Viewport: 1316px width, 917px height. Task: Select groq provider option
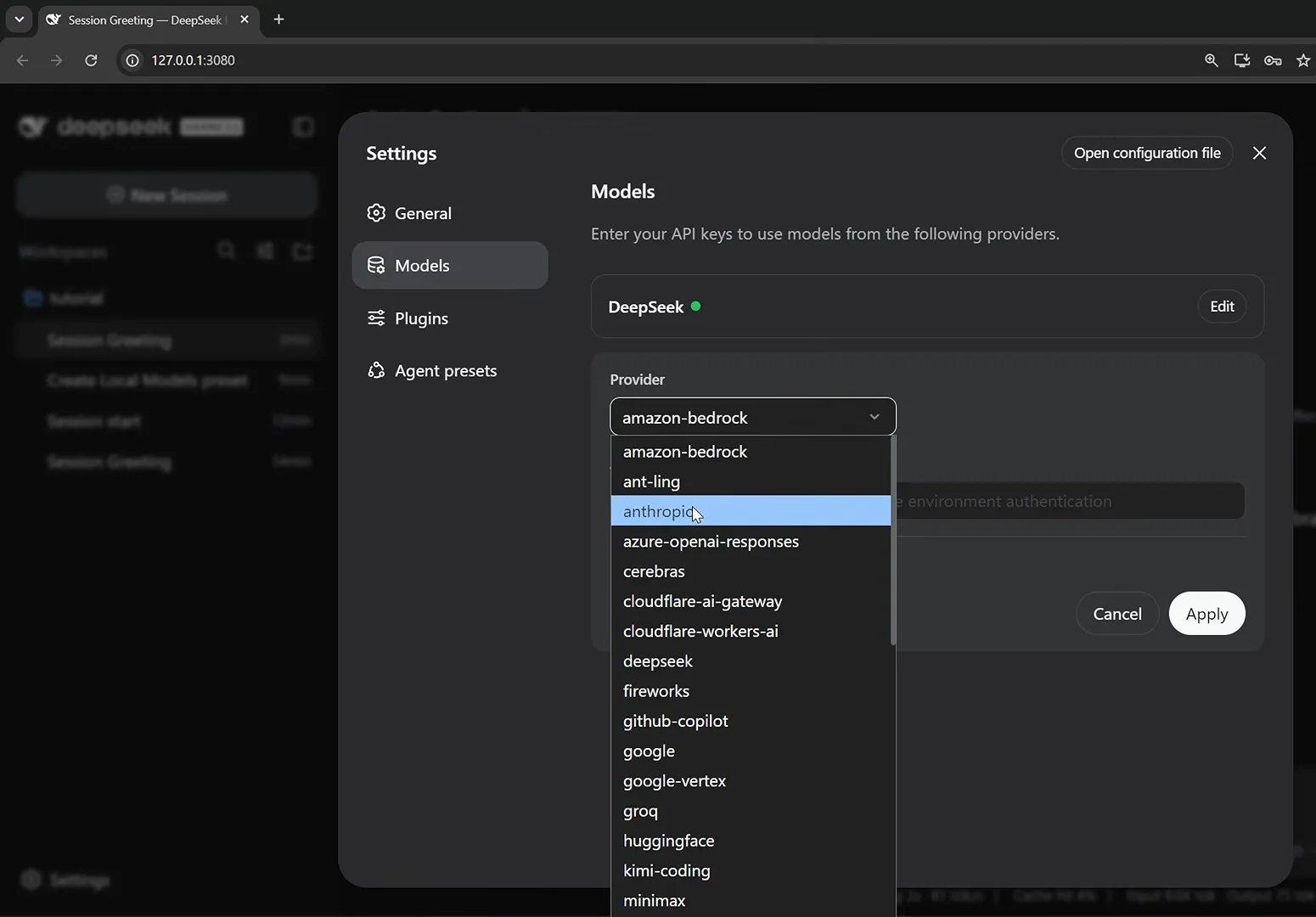[x=751, y=811]
